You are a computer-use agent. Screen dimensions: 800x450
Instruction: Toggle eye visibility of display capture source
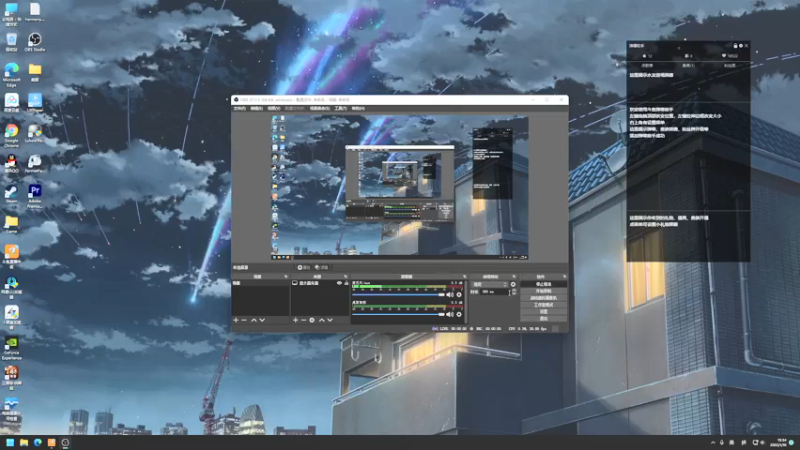pos(339,283)
